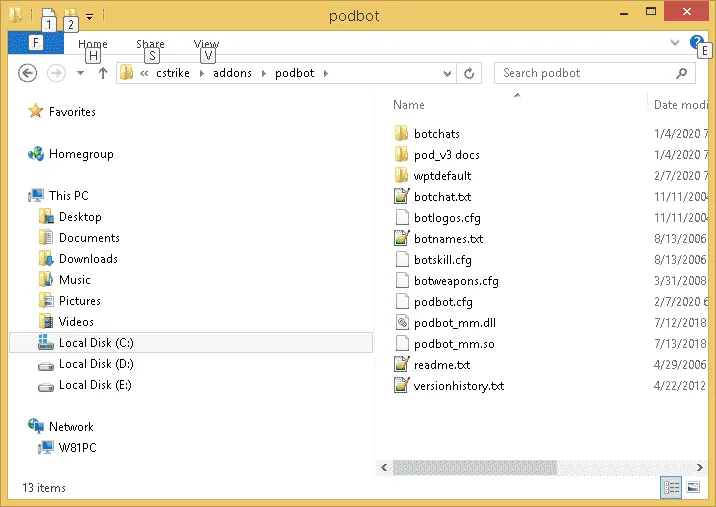Open the Customize Quick Access Toolbar dropdown
The height and width of the screenshot is (507, 716).
(90, 17)
